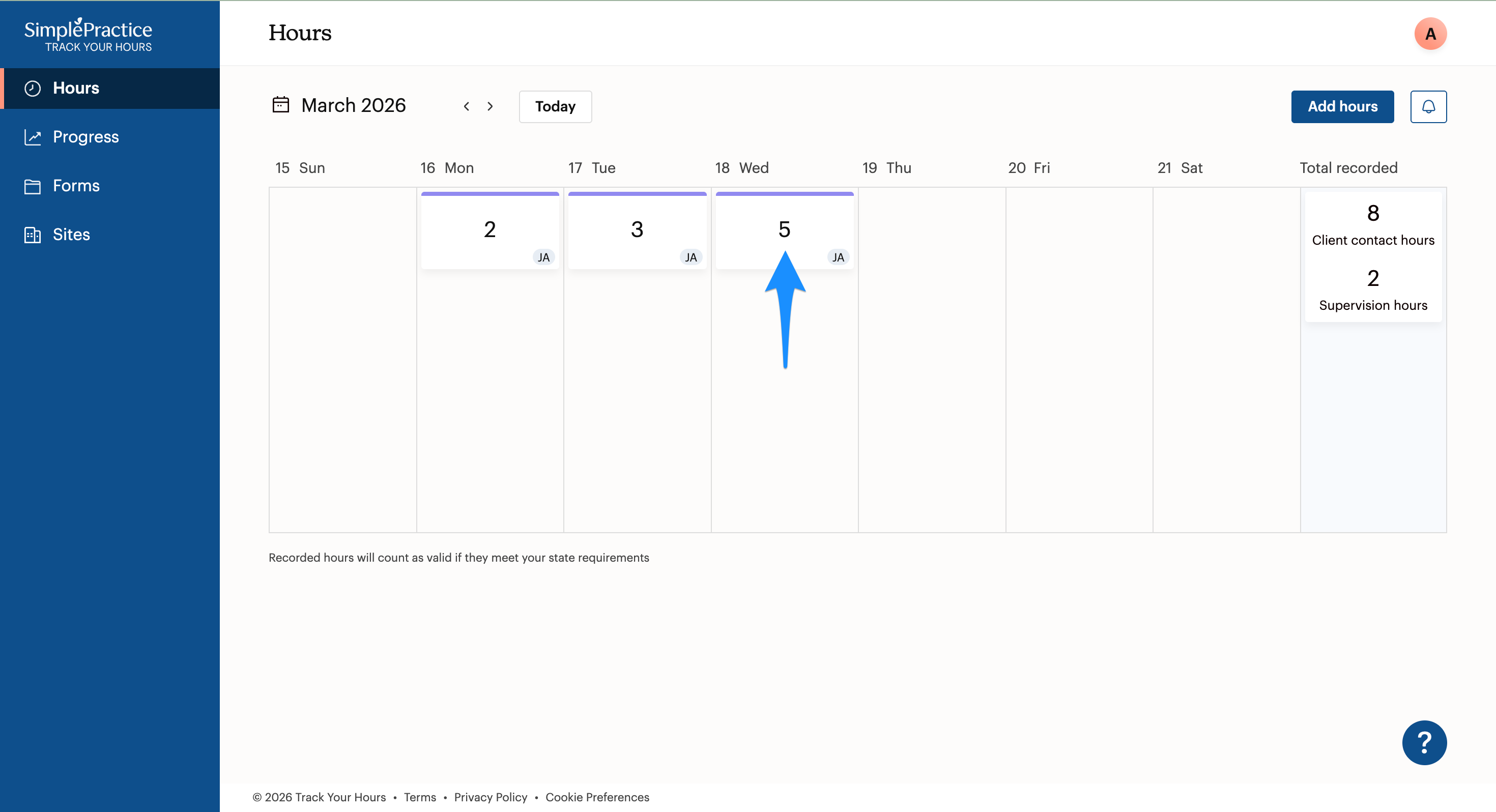Click the folder icon beside Forms
The width and height of the screenshot is (1496, 812).
coord(33,186)
